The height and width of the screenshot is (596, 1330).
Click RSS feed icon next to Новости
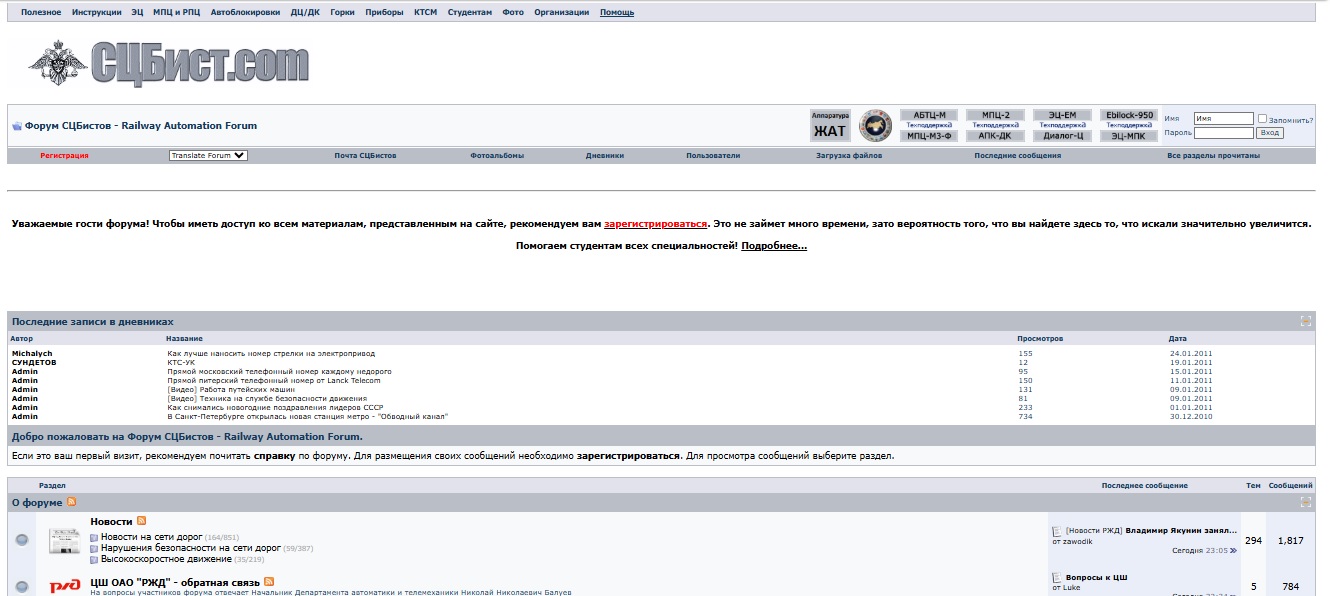[x=142, y=521]
